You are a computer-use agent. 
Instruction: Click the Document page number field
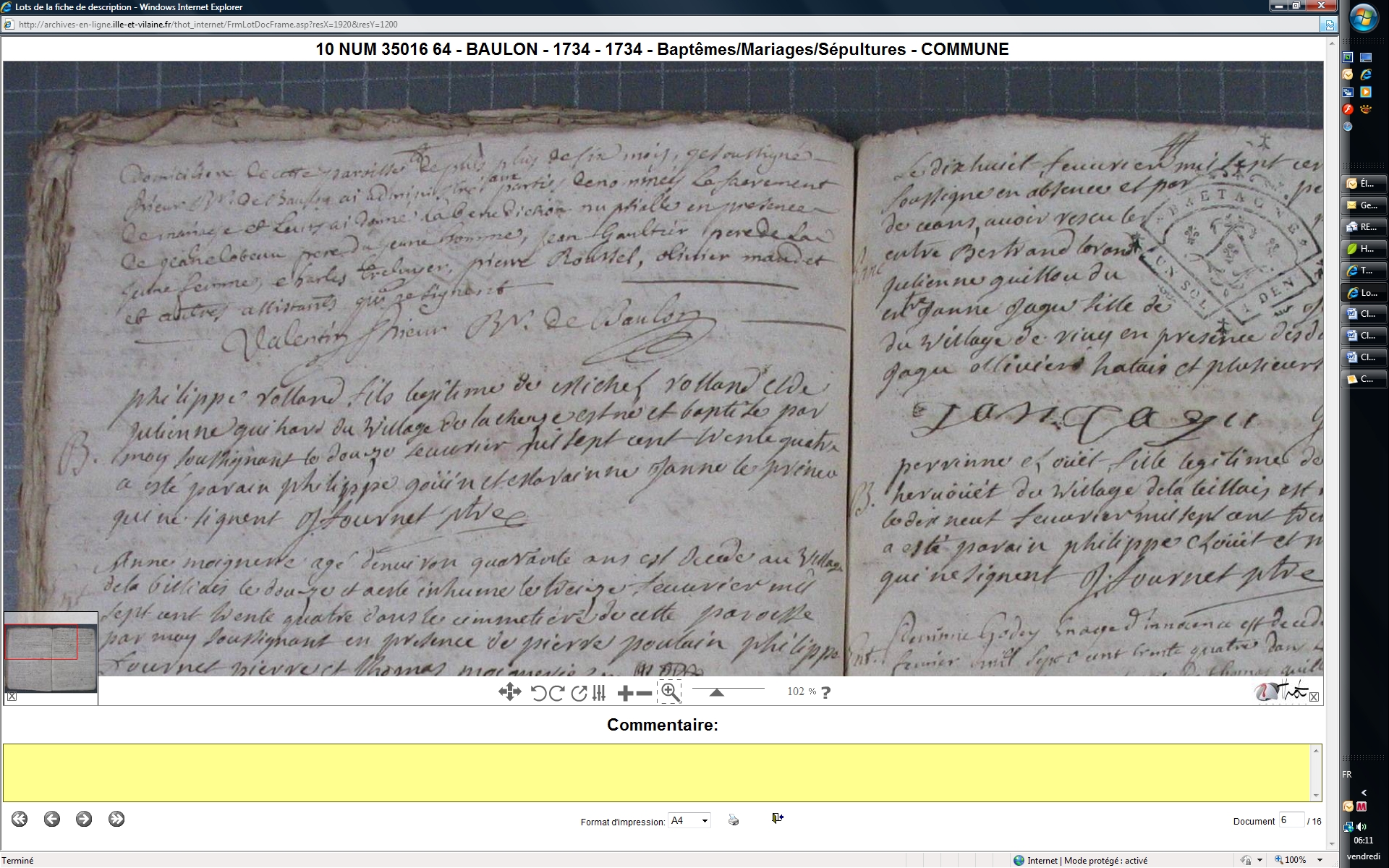[x=1291, y=820]
